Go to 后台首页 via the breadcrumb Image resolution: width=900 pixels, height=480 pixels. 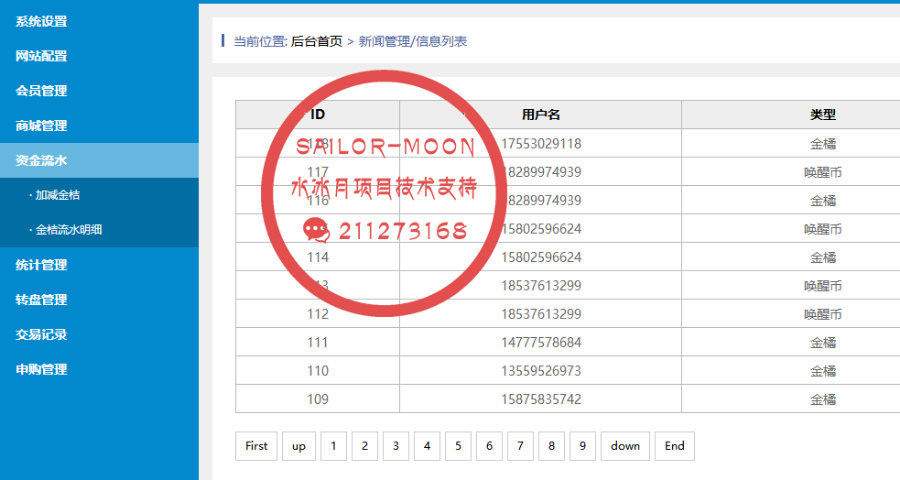pos(316,41)
